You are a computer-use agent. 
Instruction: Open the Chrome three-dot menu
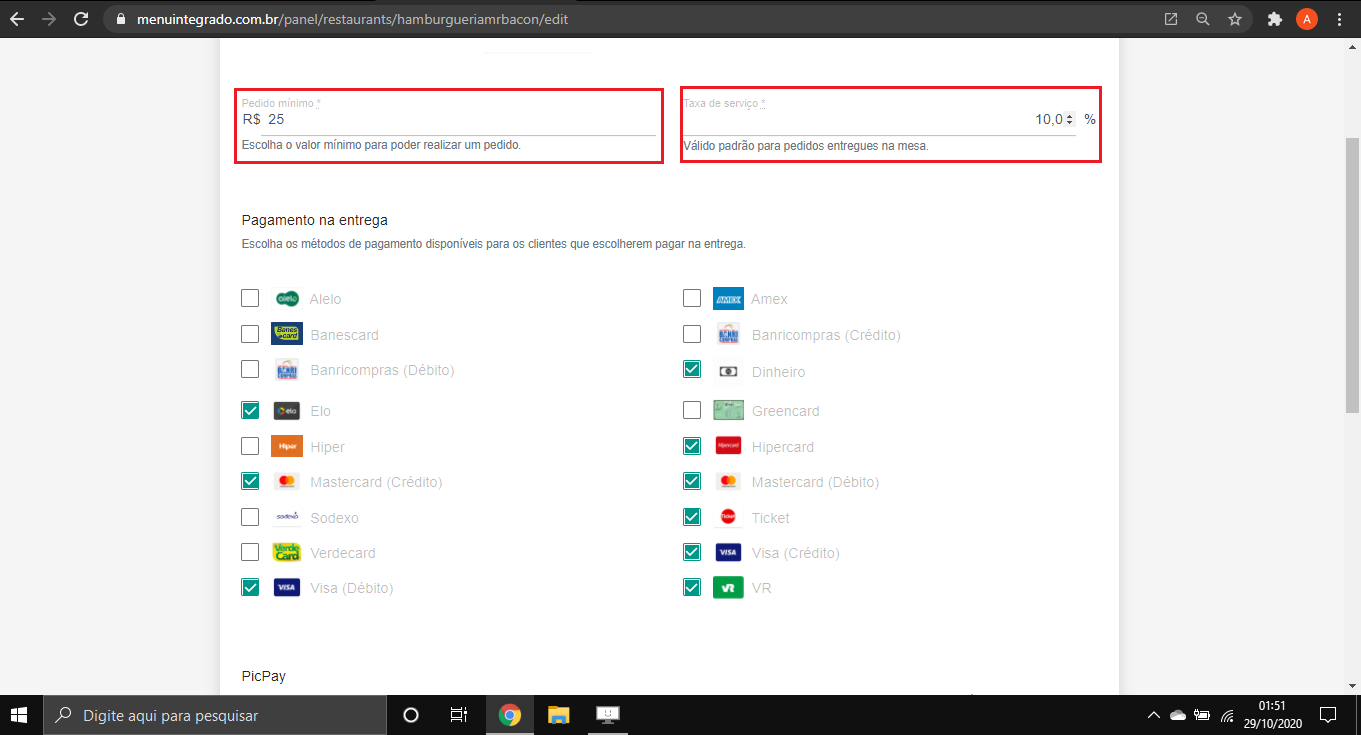tap(1339, 19)
